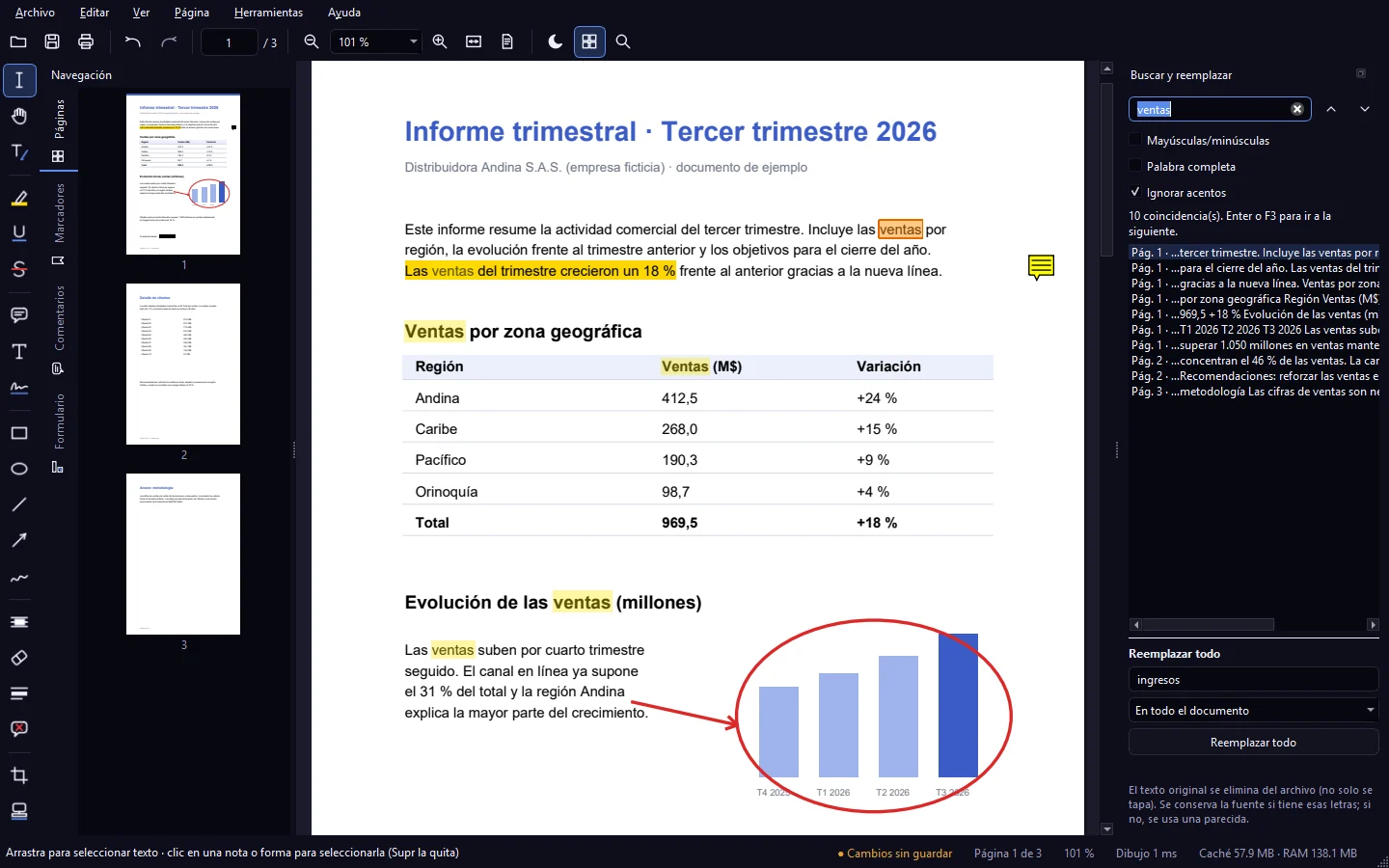
Task: Pick the ellipse shape tool
Action: click(19, 469)
